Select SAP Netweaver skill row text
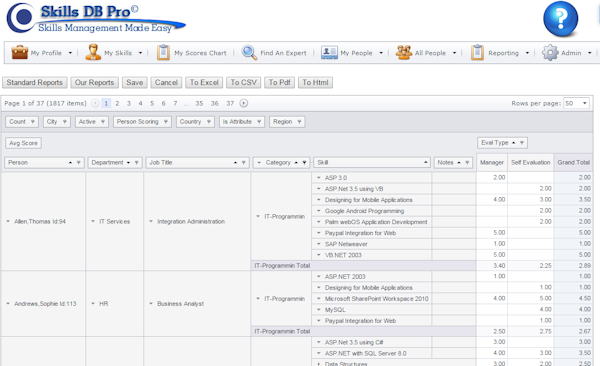This screenshot has height=366, width=600. 346,244
